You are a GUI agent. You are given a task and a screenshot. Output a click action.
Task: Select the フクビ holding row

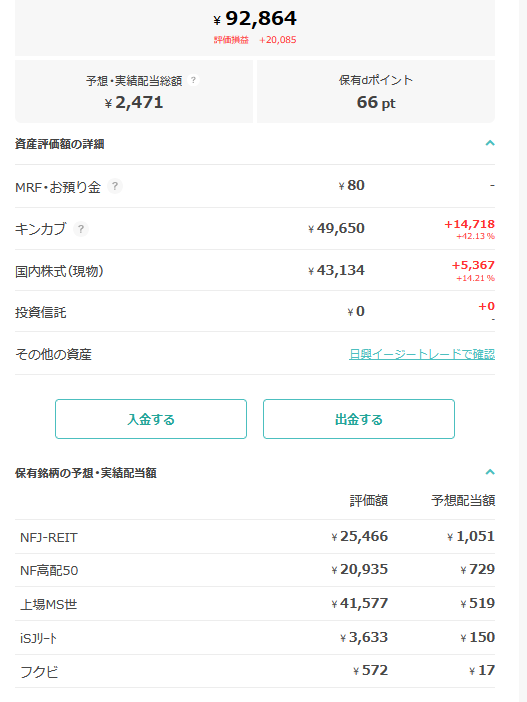[x=255, y=671]
